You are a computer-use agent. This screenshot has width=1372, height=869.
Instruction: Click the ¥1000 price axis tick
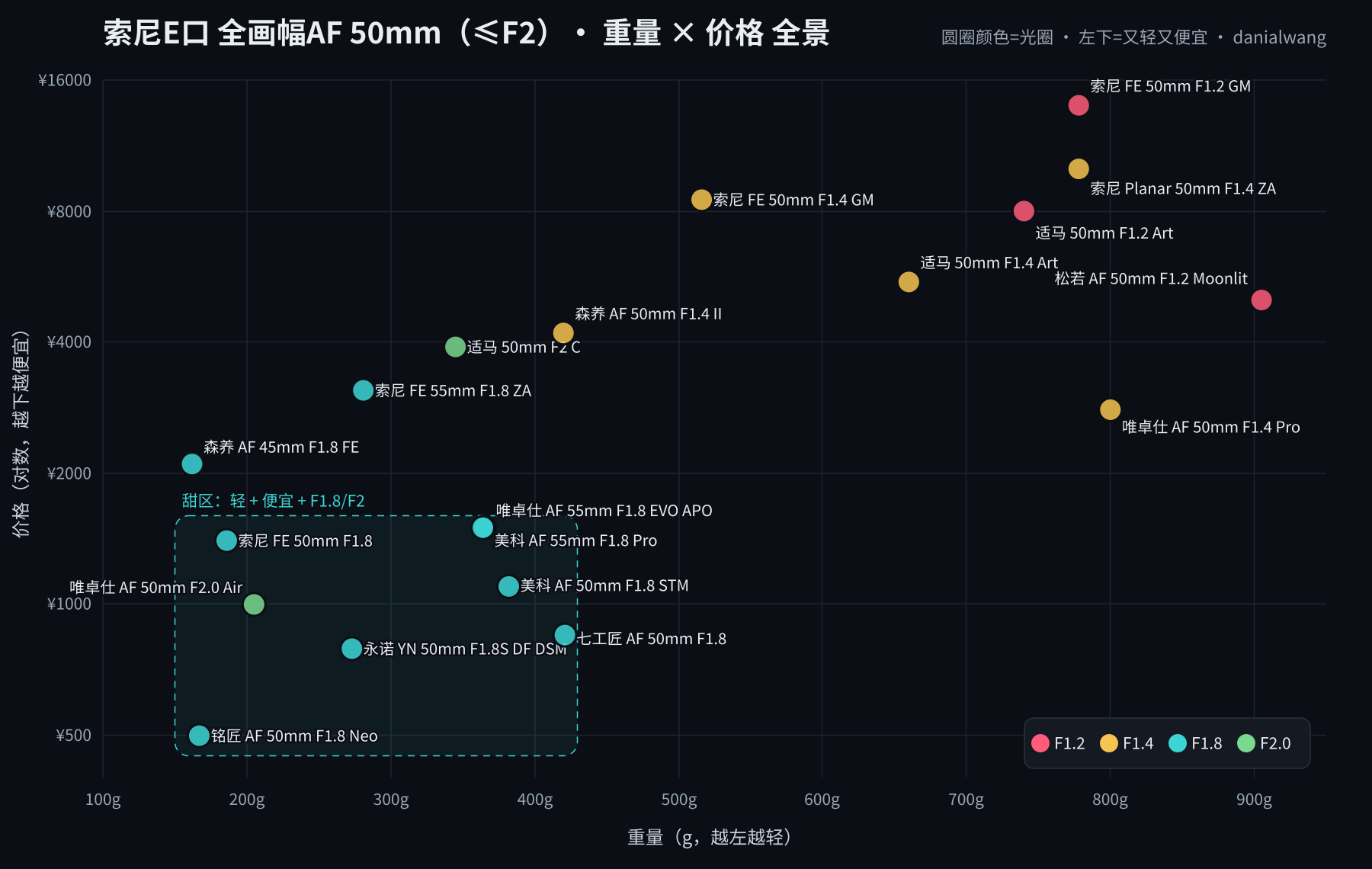(69, 604)
